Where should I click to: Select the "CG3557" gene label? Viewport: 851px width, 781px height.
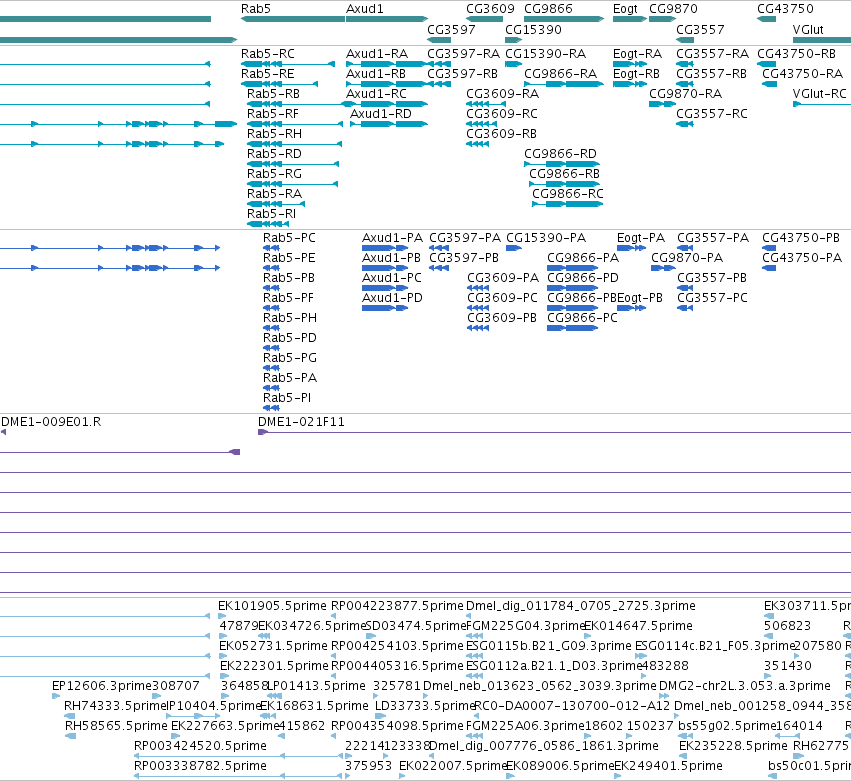pos(700,30)
